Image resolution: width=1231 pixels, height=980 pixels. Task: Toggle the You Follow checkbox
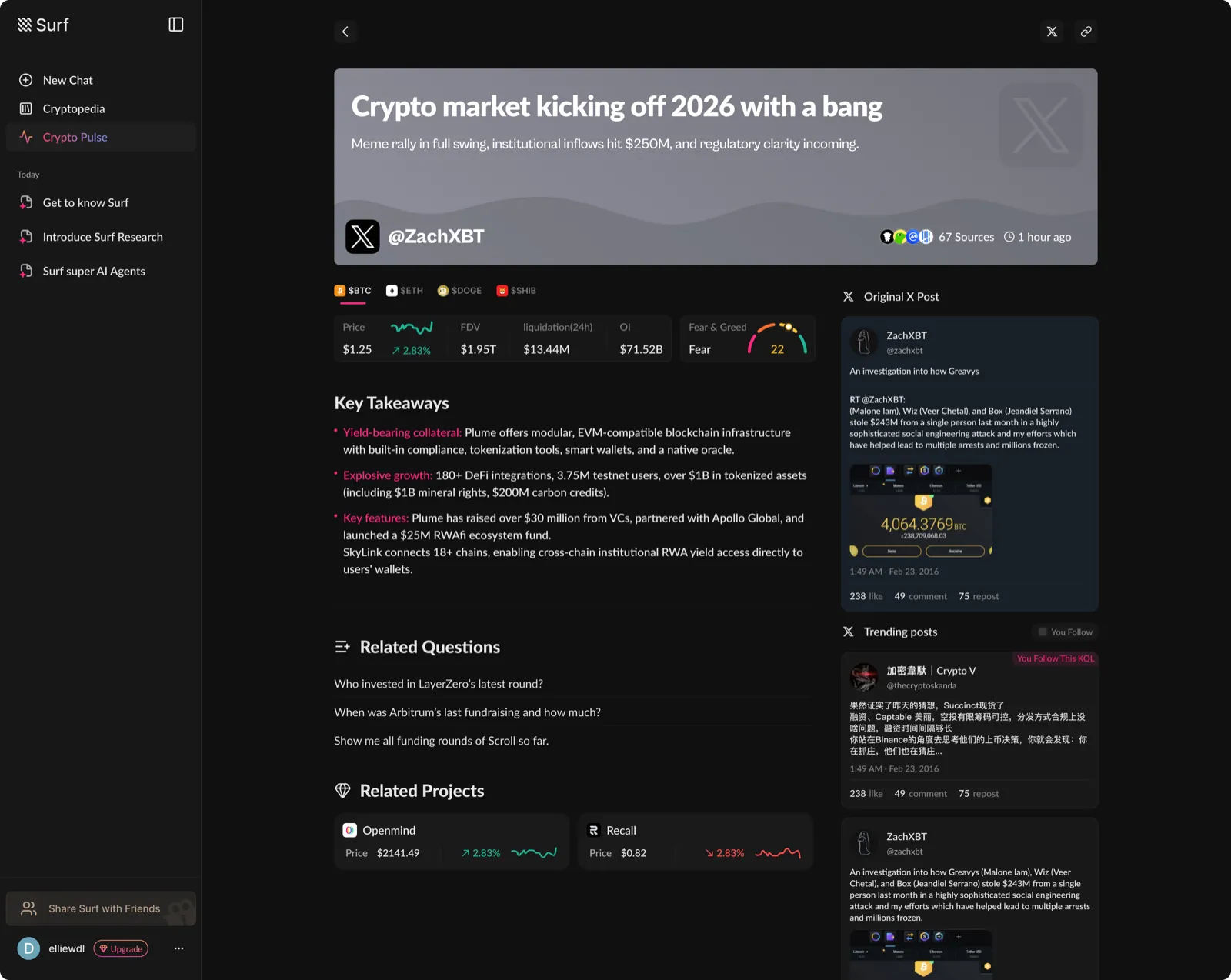[1043, 632]
